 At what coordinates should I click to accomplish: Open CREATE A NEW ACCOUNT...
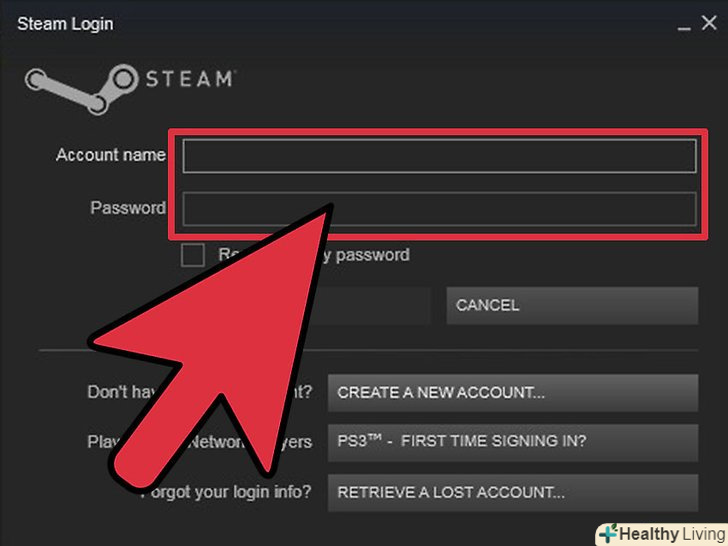click(513, 393)
